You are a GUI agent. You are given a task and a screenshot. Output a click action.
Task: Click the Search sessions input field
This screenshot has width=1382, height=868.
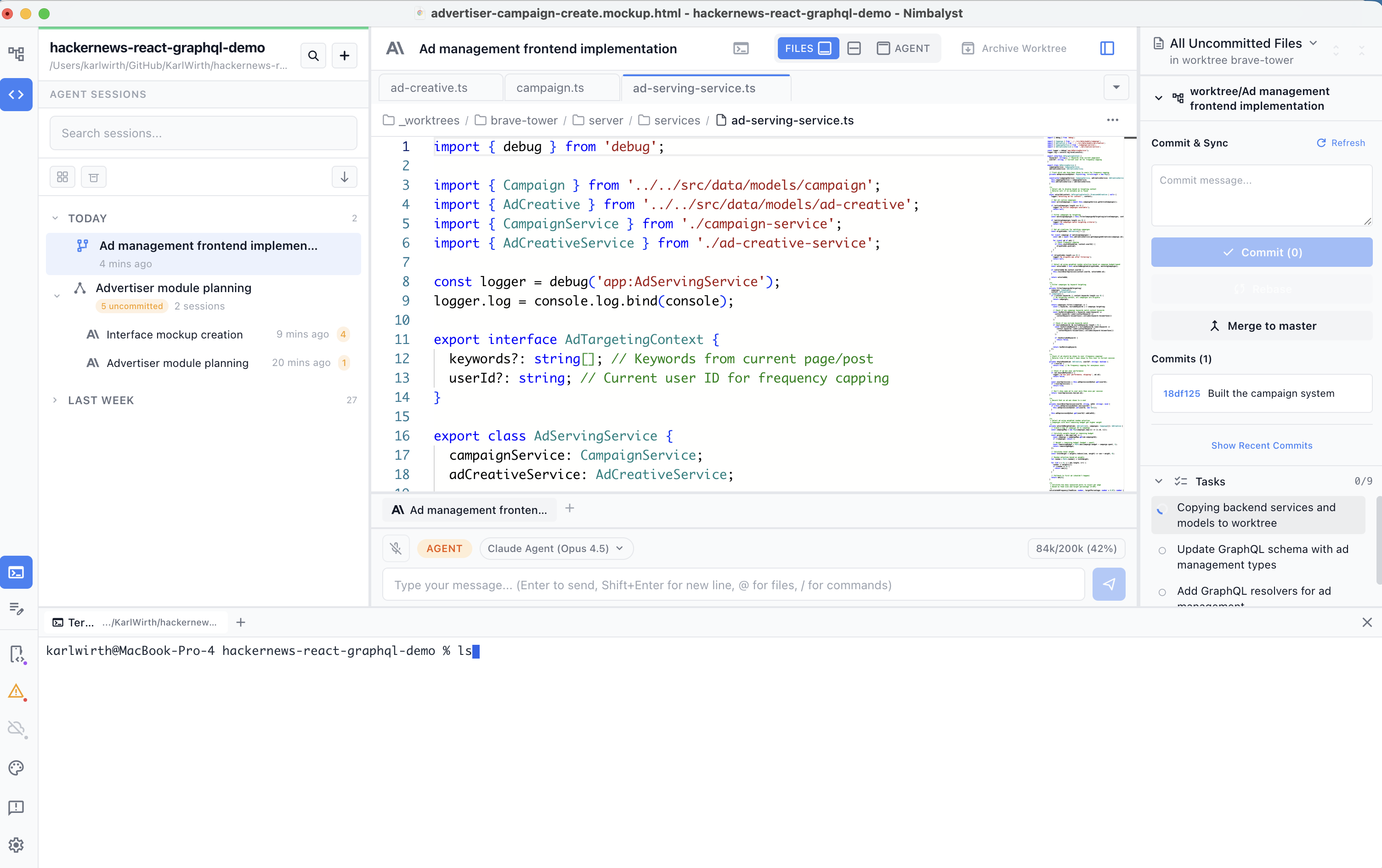(203, 133)
